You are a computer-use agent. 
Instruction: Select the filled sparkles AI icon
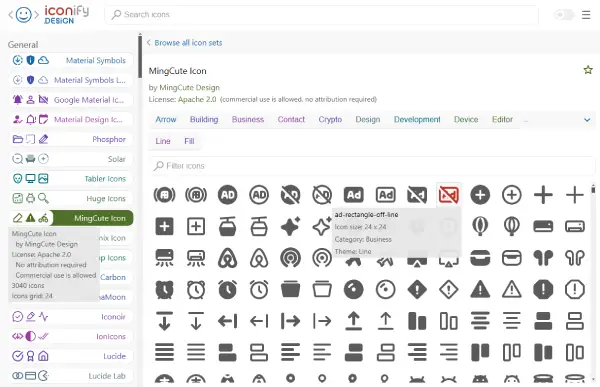[x=290, y=226]
